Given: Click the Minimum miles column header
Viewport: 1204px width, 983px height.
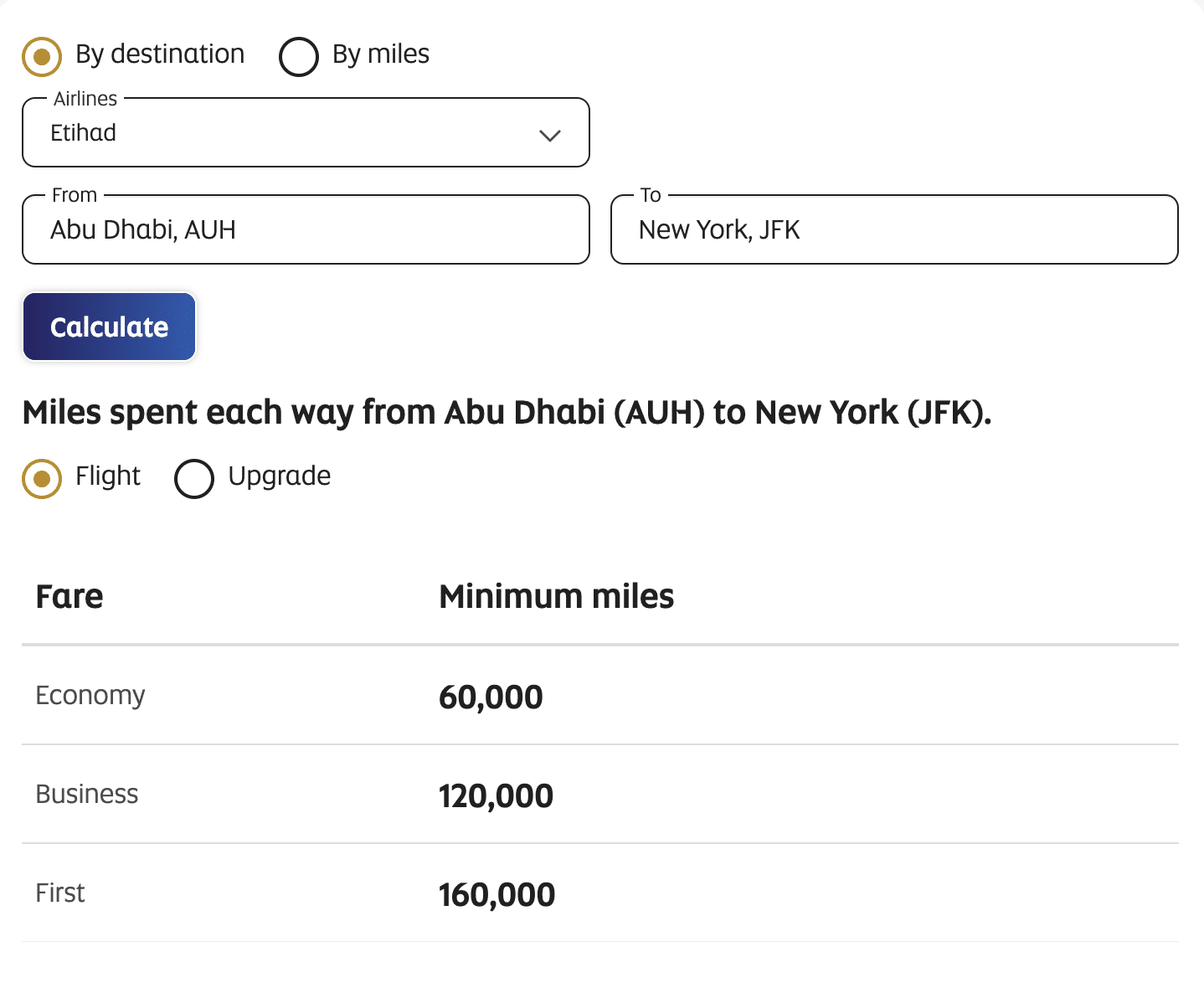Looking at the screenshot, I should click(556, 597).
